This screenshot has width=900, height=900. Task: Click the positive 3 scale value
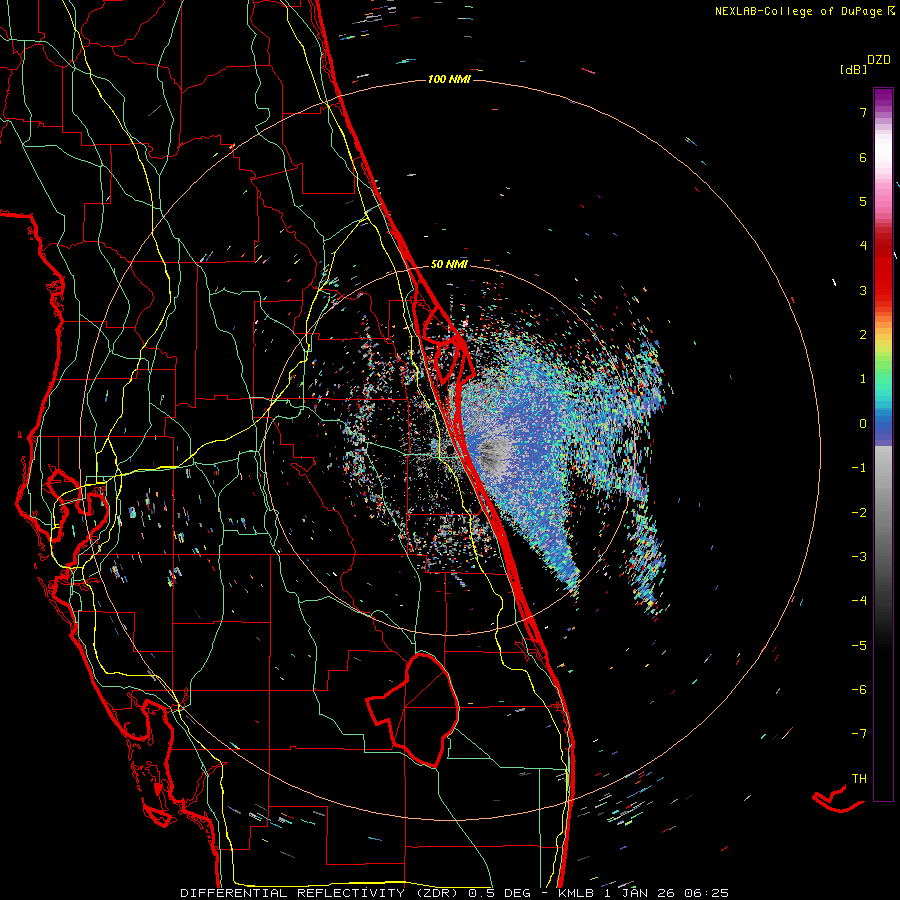click(x=863, y=290)
